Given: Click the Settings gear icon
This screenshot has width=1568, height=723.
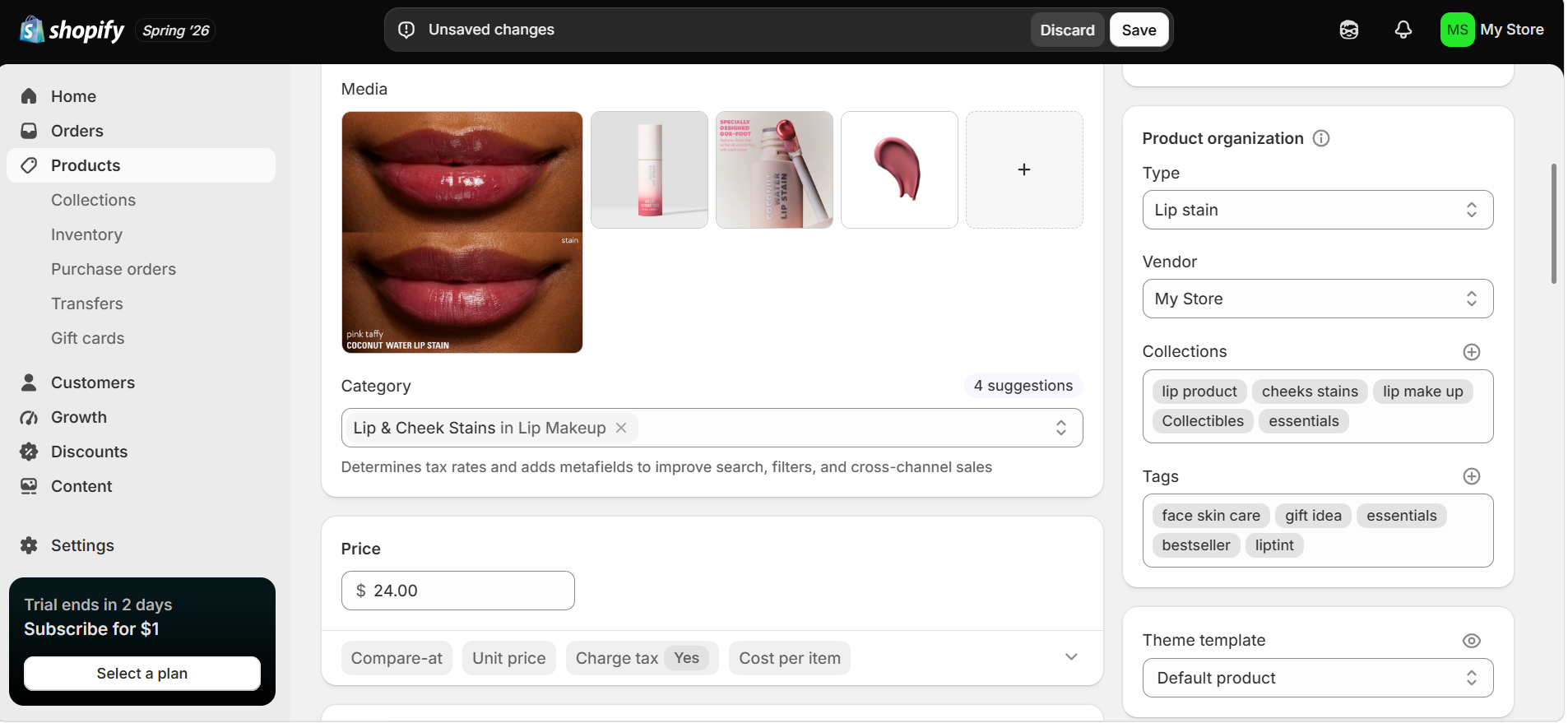Looking at the screenshot, I should (x=29, y=545).
